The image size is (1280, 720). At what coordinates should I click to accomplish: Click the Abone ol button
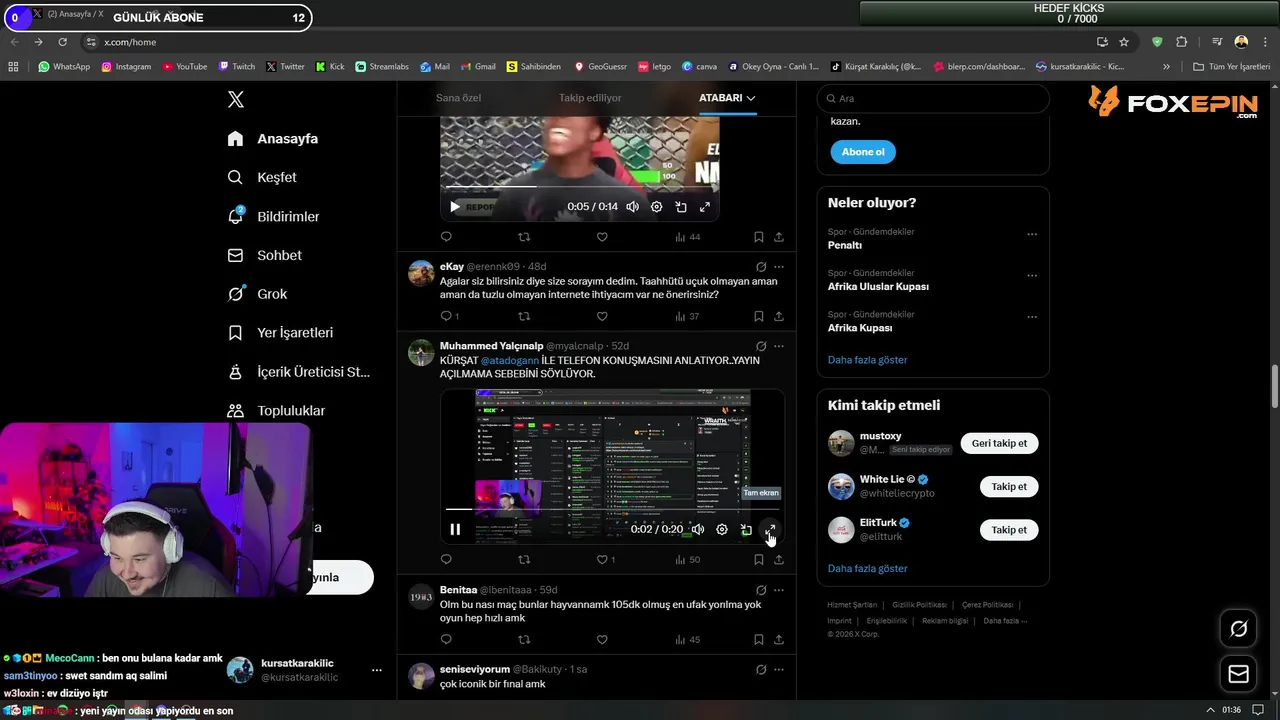(x=863, y=152)
